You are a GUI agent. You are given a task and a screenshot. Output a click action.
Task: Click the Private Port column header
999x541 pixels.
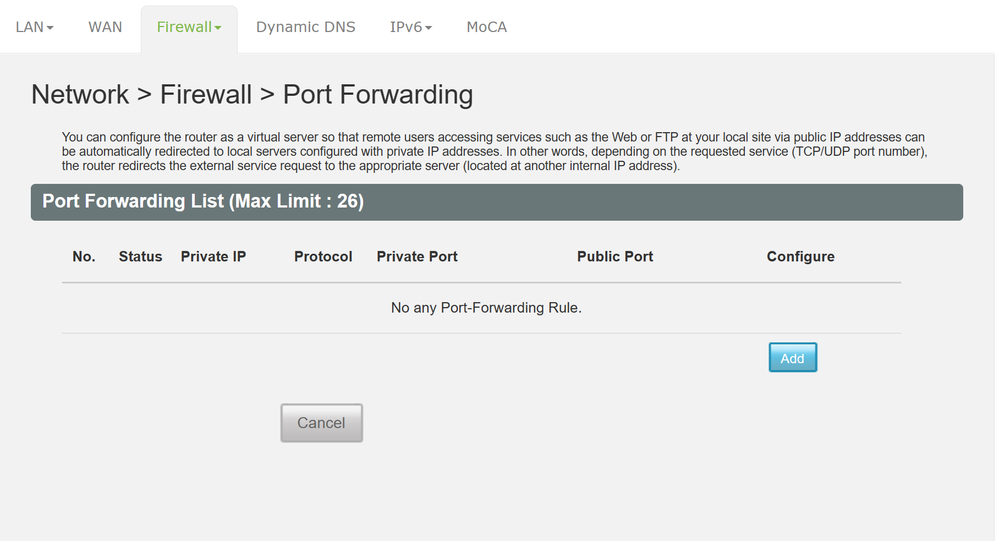[x=417, y=257]
